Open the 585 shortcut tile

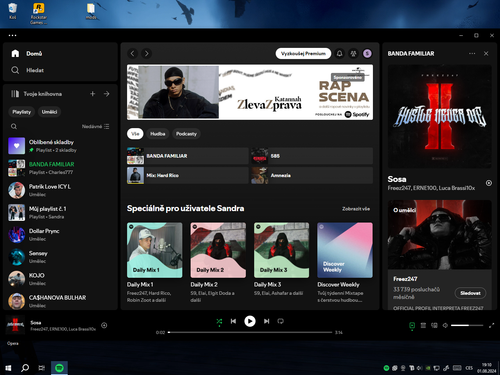pos(312,156)
